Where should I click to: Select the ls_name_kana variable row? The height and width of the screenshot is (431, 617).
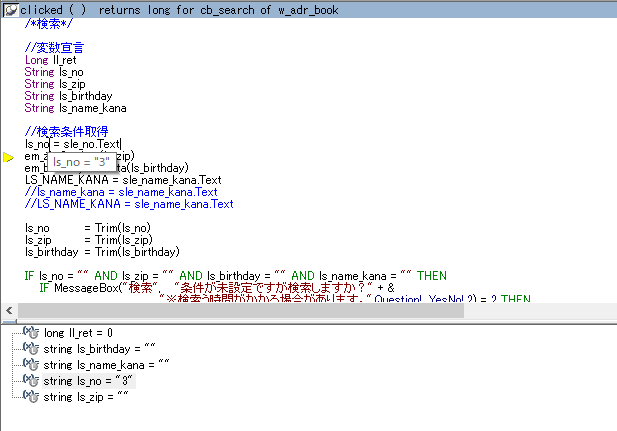coord(106,364)
